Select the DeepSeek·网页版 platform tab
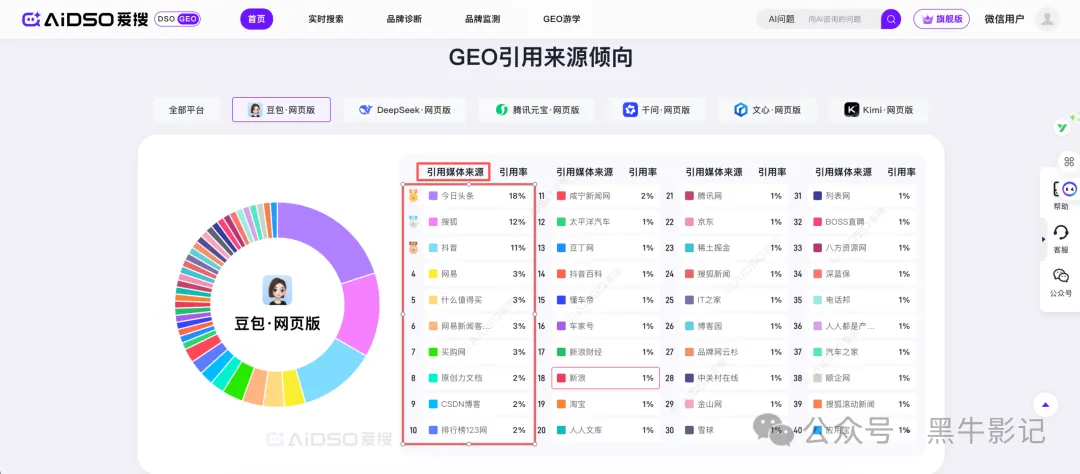The image size is (1080, 474). [x=405, y=110]
